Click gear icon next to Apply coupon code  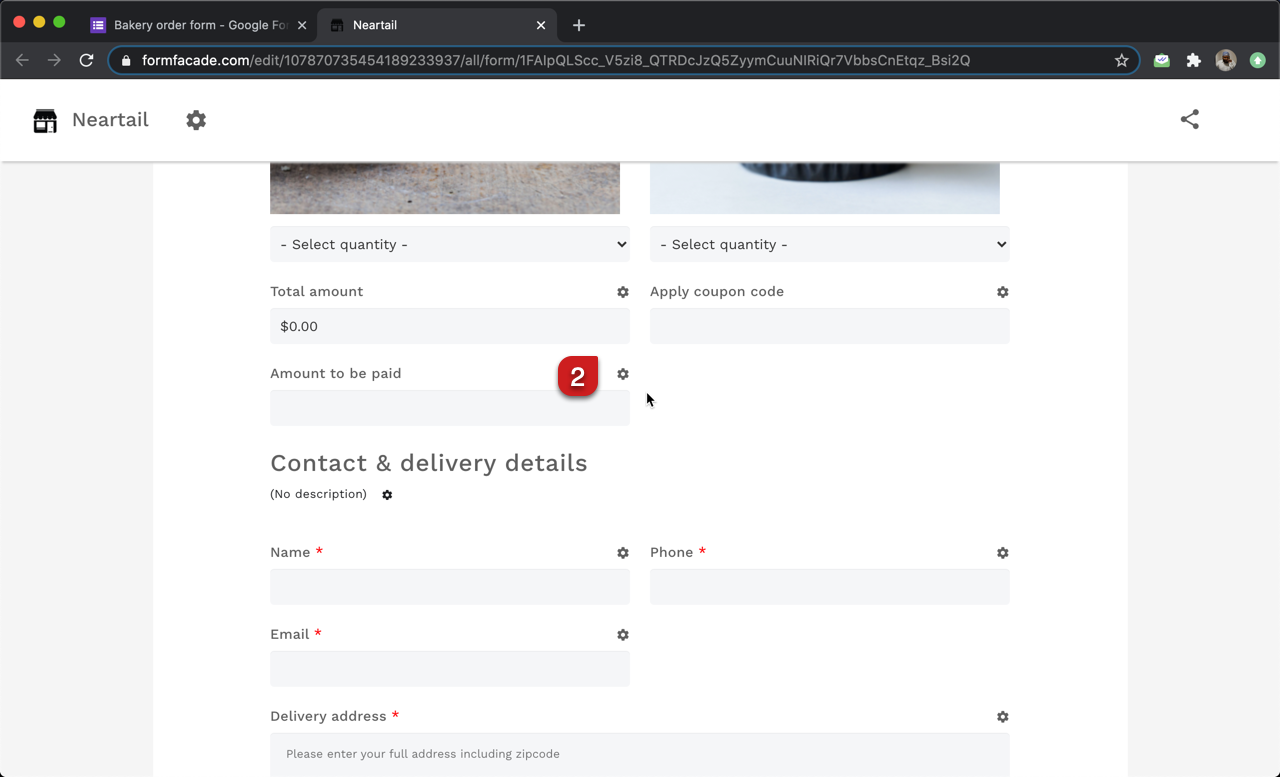1003,292
